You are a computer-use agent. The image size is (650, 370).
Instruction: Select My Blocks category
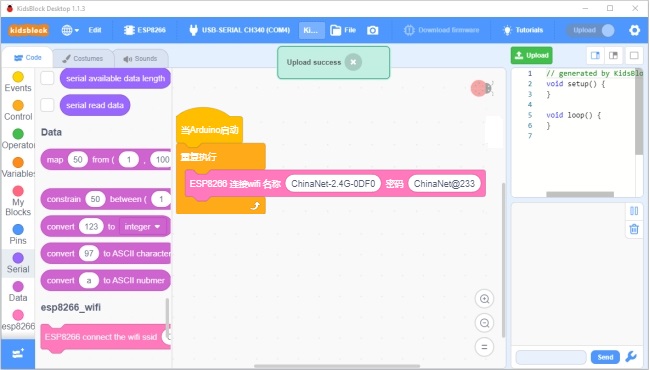tap(18, 201)
